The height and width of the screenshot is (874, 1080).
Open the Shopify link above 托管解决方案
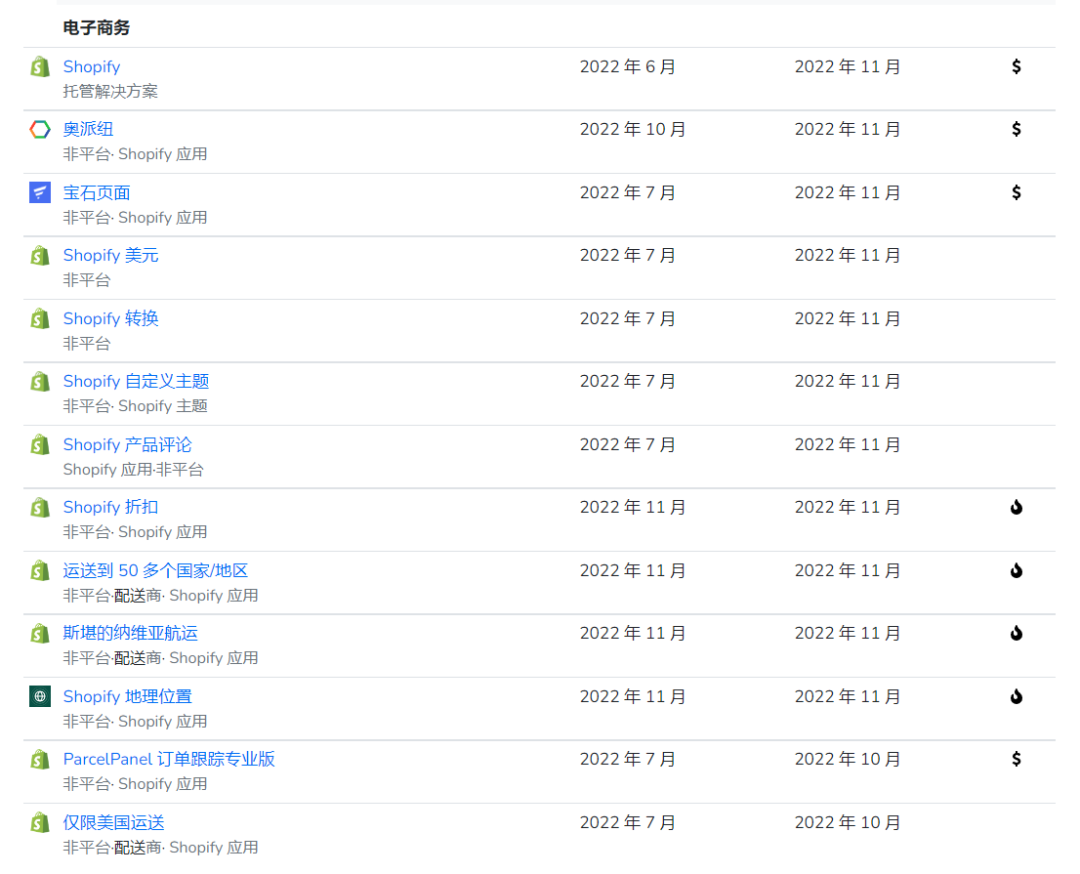pos(92,67)
